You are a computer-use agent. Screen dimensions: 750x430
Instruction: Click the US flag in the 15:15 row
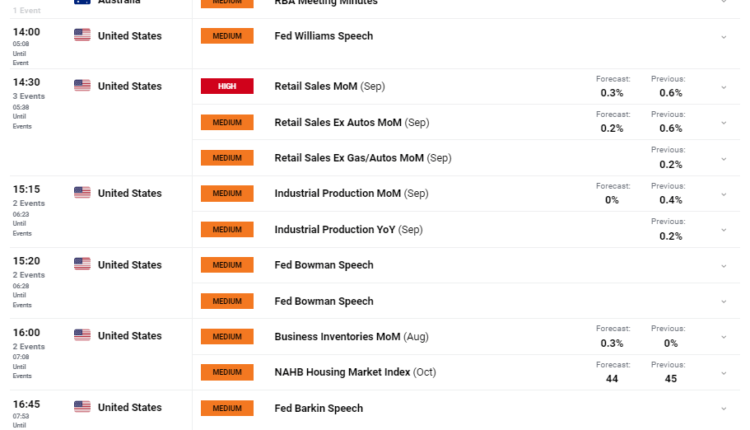pyautogui.click(x=82, y=193)
